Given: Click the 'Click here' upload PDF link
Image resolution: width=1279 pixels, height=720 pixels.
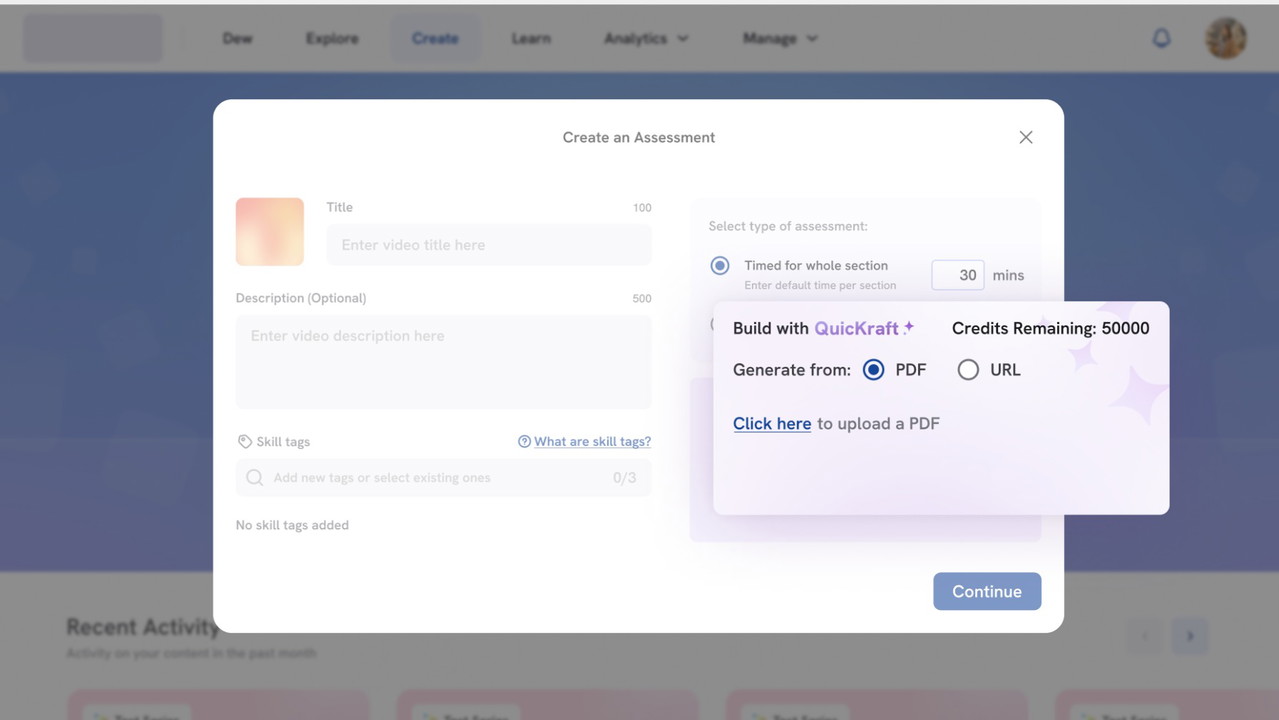Looking at the screenshot, I should [x=771, y=423].
